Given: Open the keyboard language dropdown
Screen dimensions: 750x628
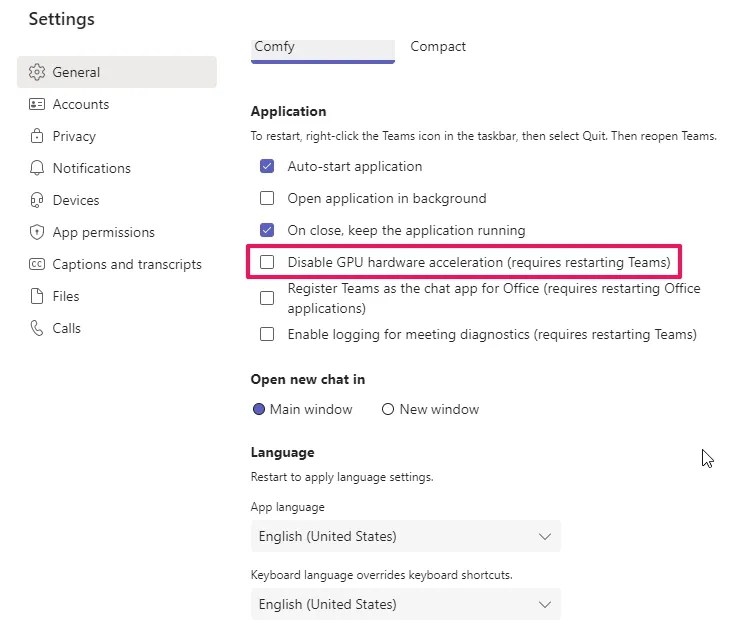Looking at the screenshot, I should coord(406,604).
